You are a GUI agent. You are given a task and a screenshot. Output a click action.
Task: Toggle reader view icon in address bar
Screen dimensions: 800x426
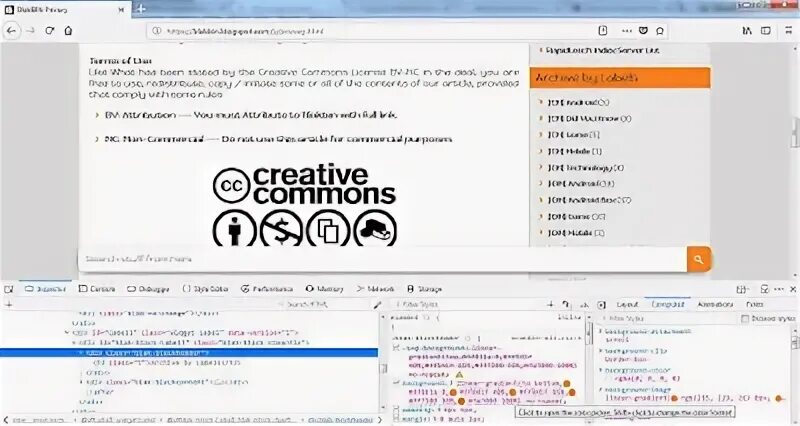(x=603, y=31)
